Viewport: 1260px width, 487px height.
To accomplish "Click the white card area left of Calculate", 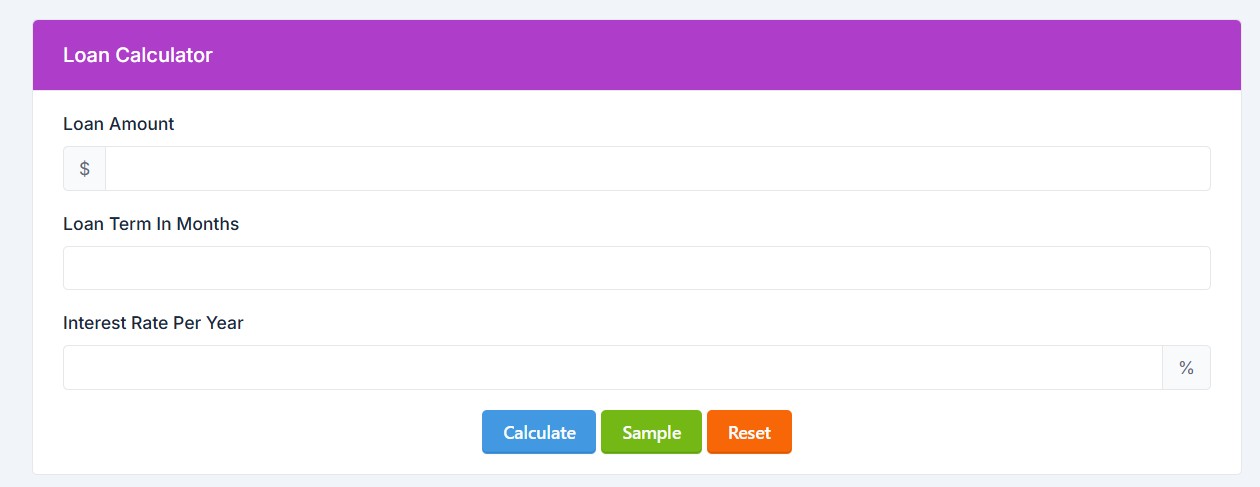I will (x=270, y=432).
